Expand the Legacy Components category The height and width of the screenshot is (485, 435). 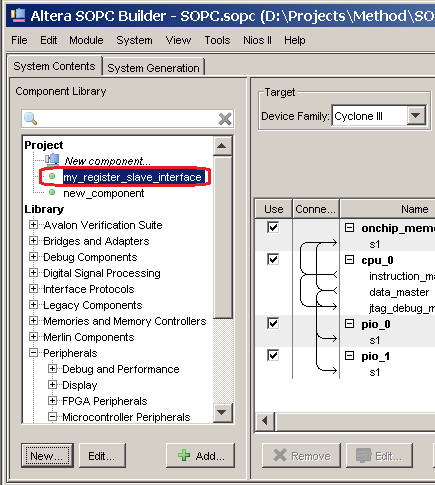(33, 304)
